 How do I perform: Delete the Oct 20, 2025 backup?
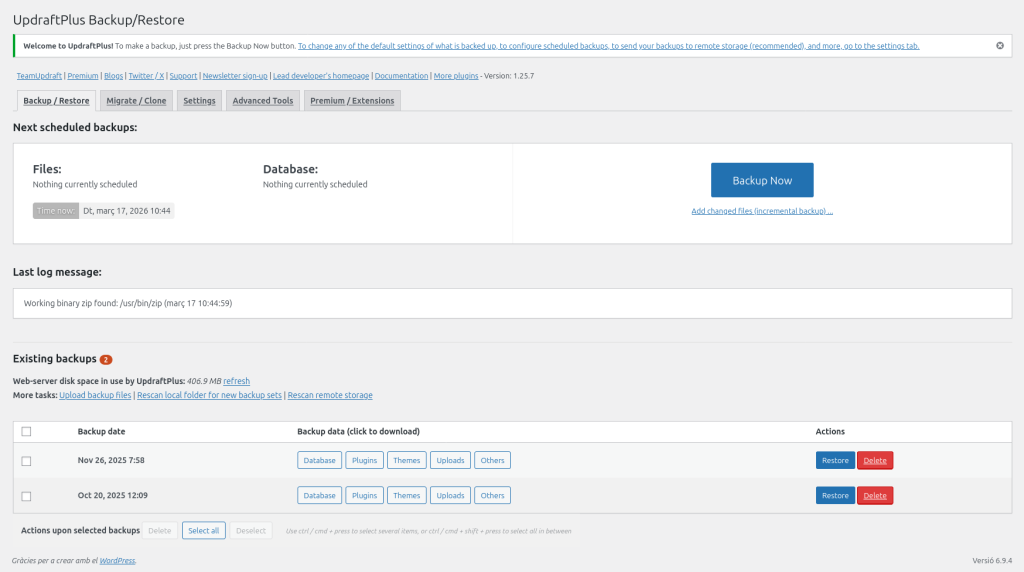pos(874,496)
